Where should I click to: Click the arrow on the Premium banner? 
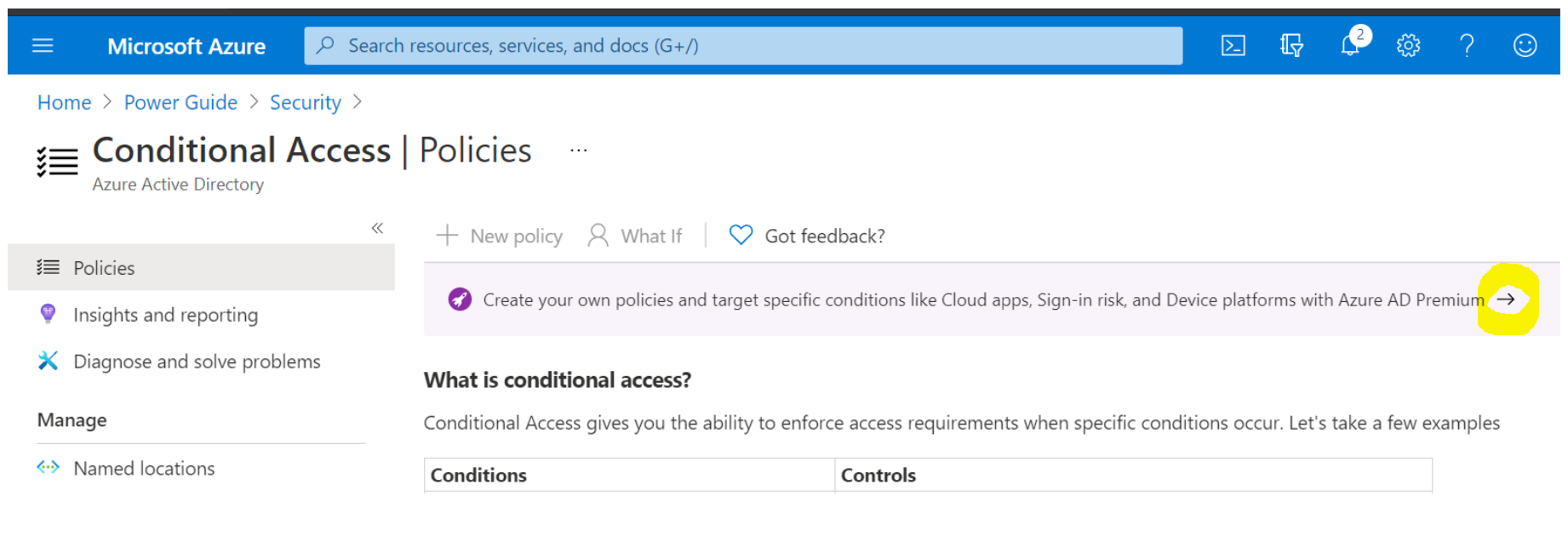1506,299
